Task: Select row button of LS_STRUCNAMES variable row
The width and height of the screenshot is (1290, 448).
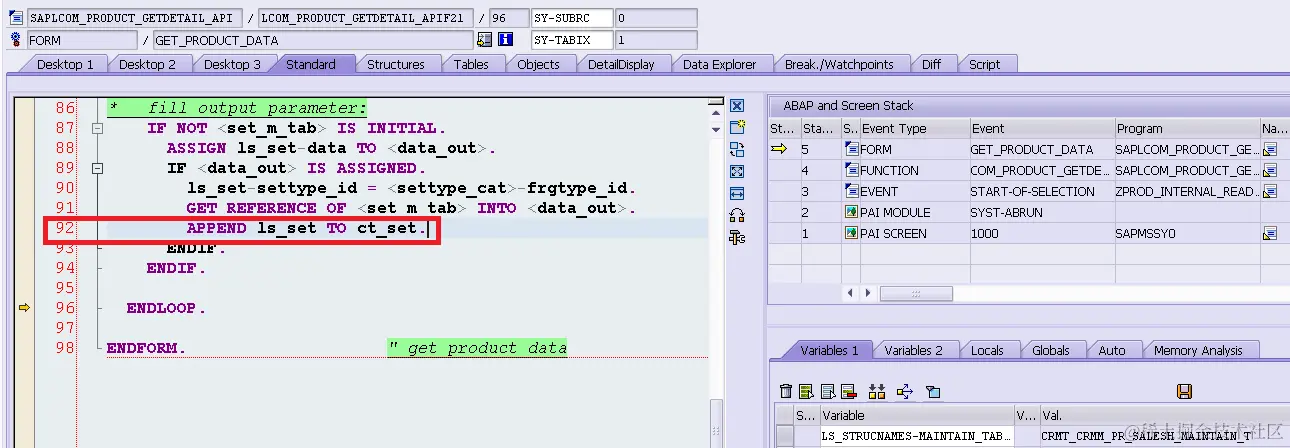Action: point(785,436)
